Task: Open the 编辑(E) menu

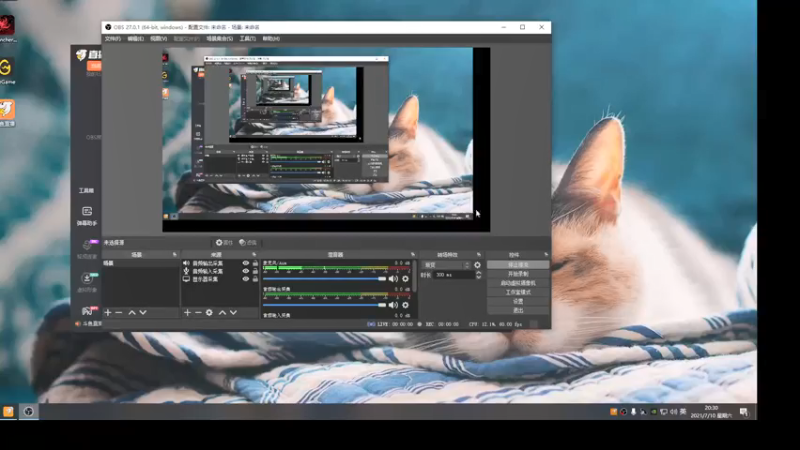Action: click(135, 39)
